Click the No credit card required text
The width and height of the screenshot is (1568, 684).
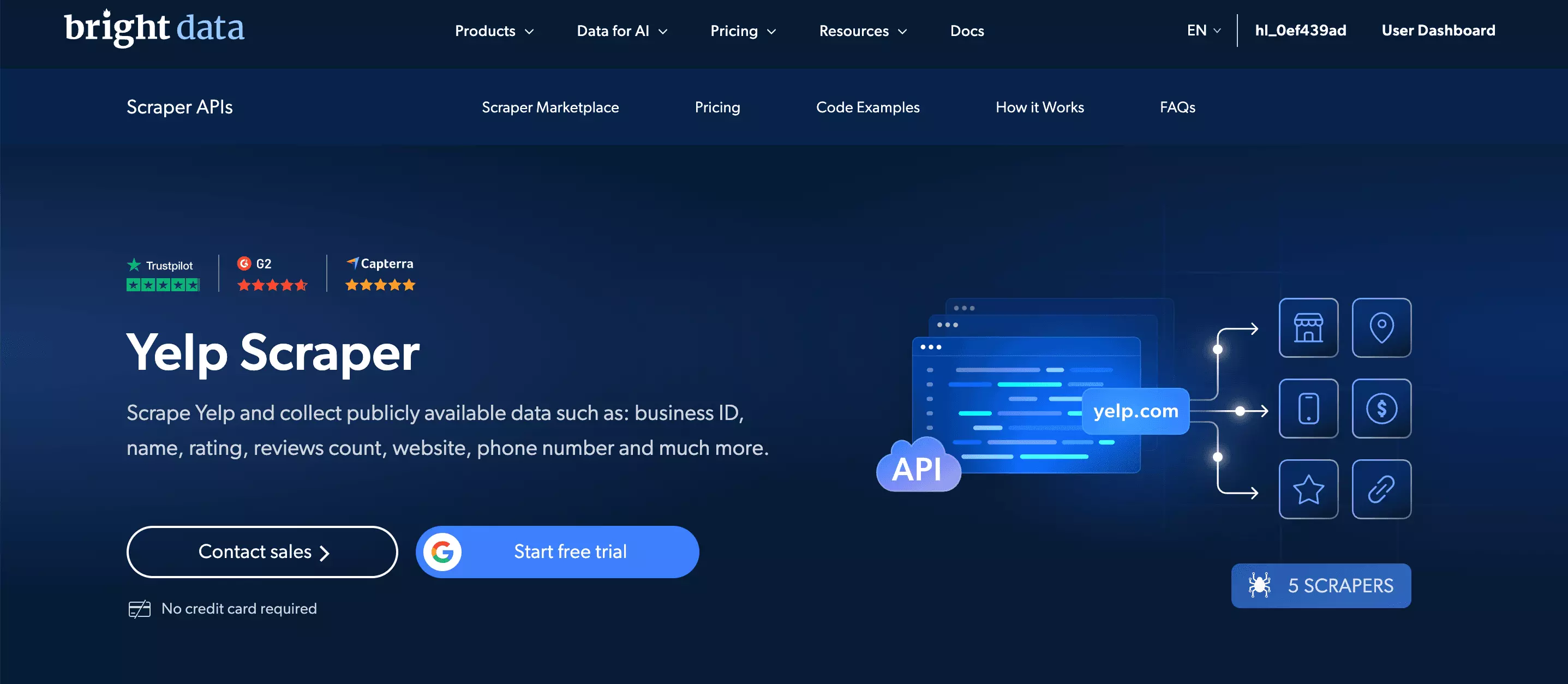[239, 609]
